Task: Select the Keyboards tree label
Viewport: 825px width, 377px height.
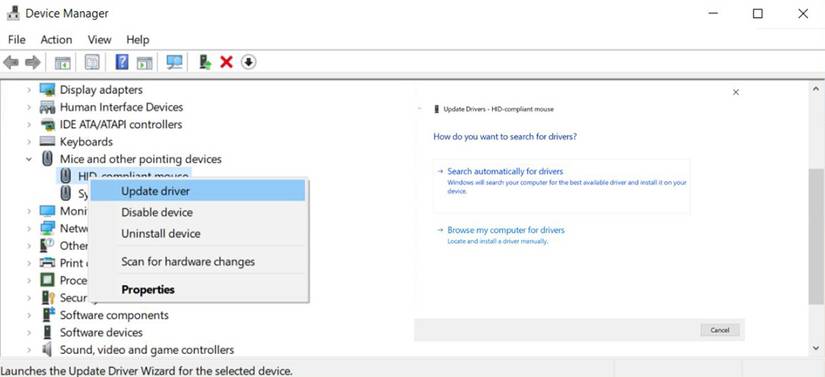Action: 86,142
